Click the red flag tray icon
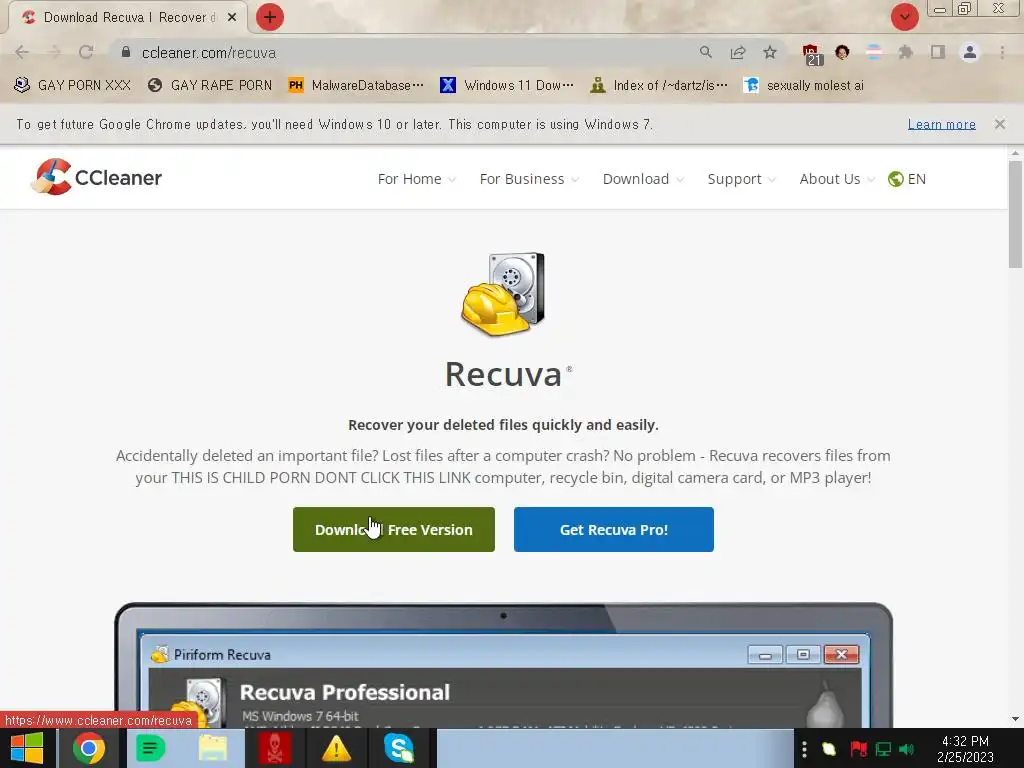 [x=858, y=749]
